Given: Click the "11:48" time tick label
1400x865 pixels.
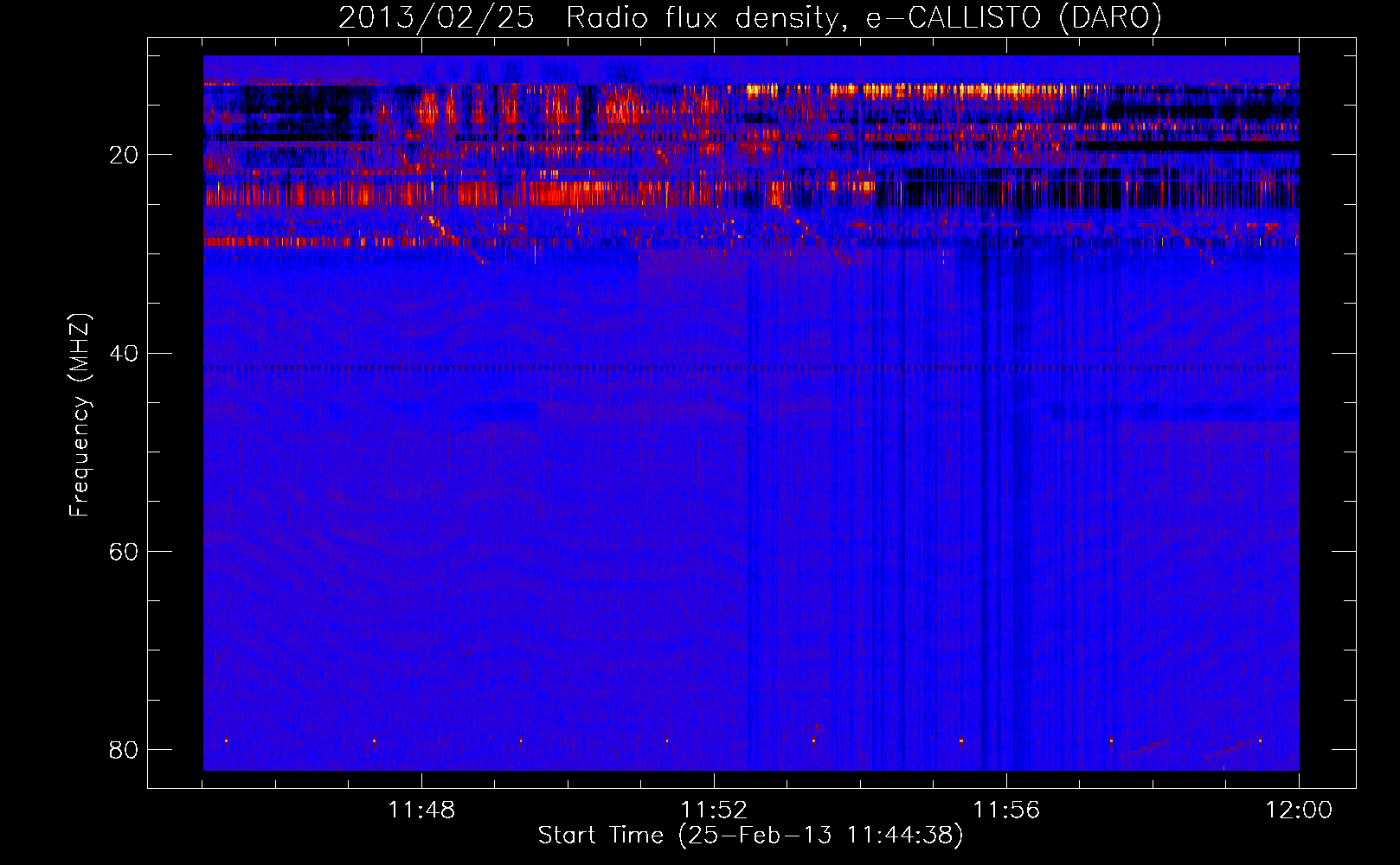Looking at the screenshot, I should click(421, 811).
